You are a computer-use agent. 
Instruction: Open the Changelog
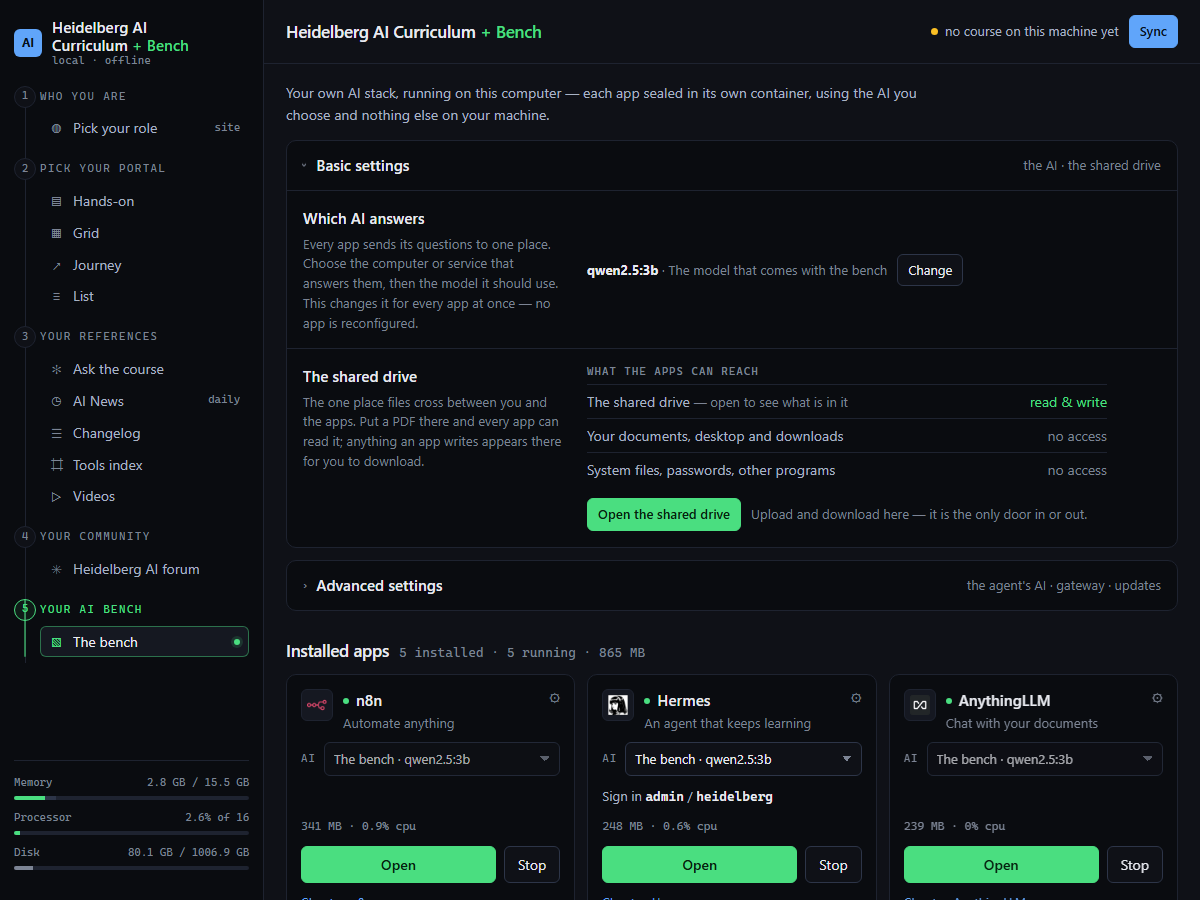(144, 433)
